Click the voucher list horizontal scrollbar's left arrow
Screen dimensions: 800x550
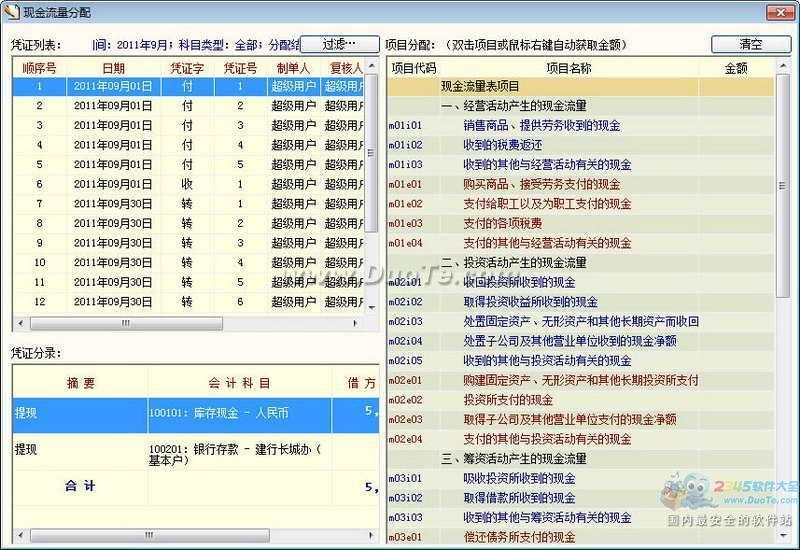coord(20,323)
